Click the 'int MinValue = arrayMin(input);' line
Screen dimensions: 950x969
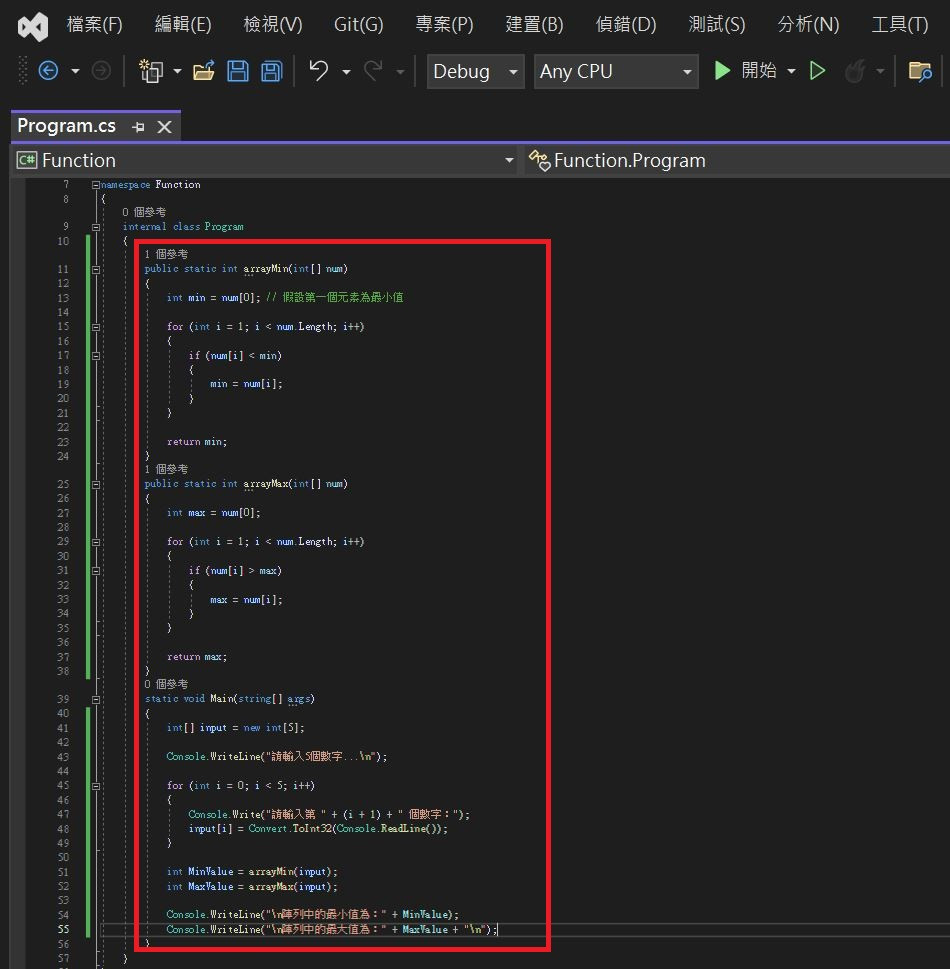click(x=252, y=871)
